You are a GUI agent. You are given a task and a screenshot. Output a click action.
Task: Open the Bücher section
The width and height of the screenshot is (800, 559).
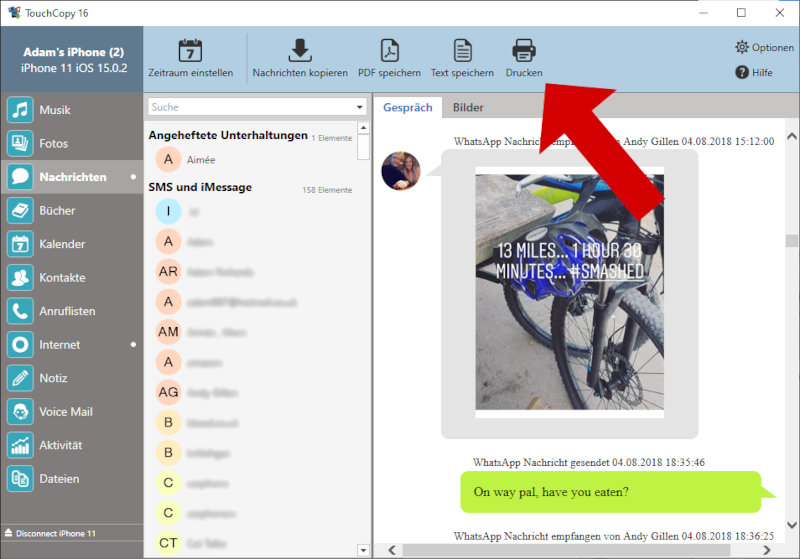click(71, 211)
